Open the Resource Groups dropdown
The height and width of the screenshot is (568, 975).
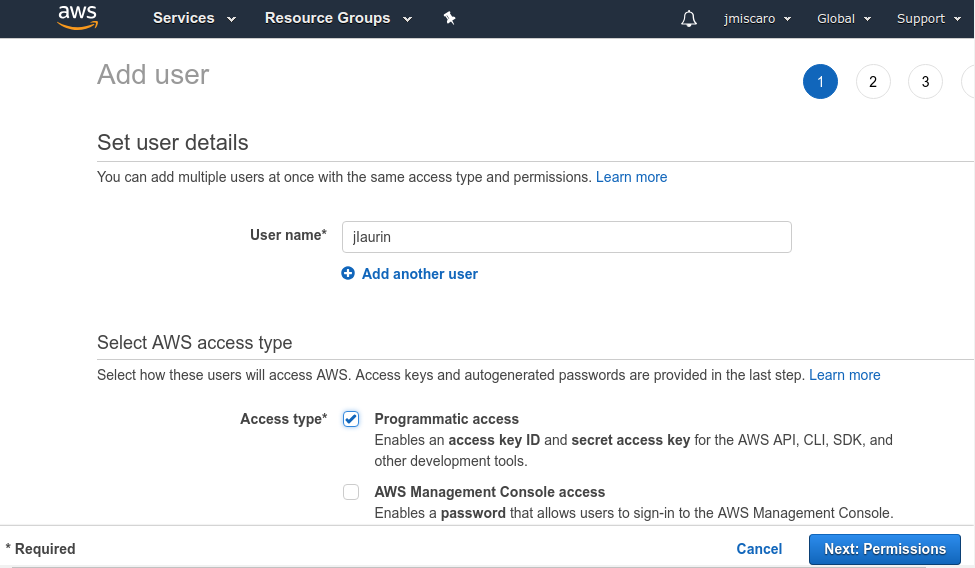338,18
